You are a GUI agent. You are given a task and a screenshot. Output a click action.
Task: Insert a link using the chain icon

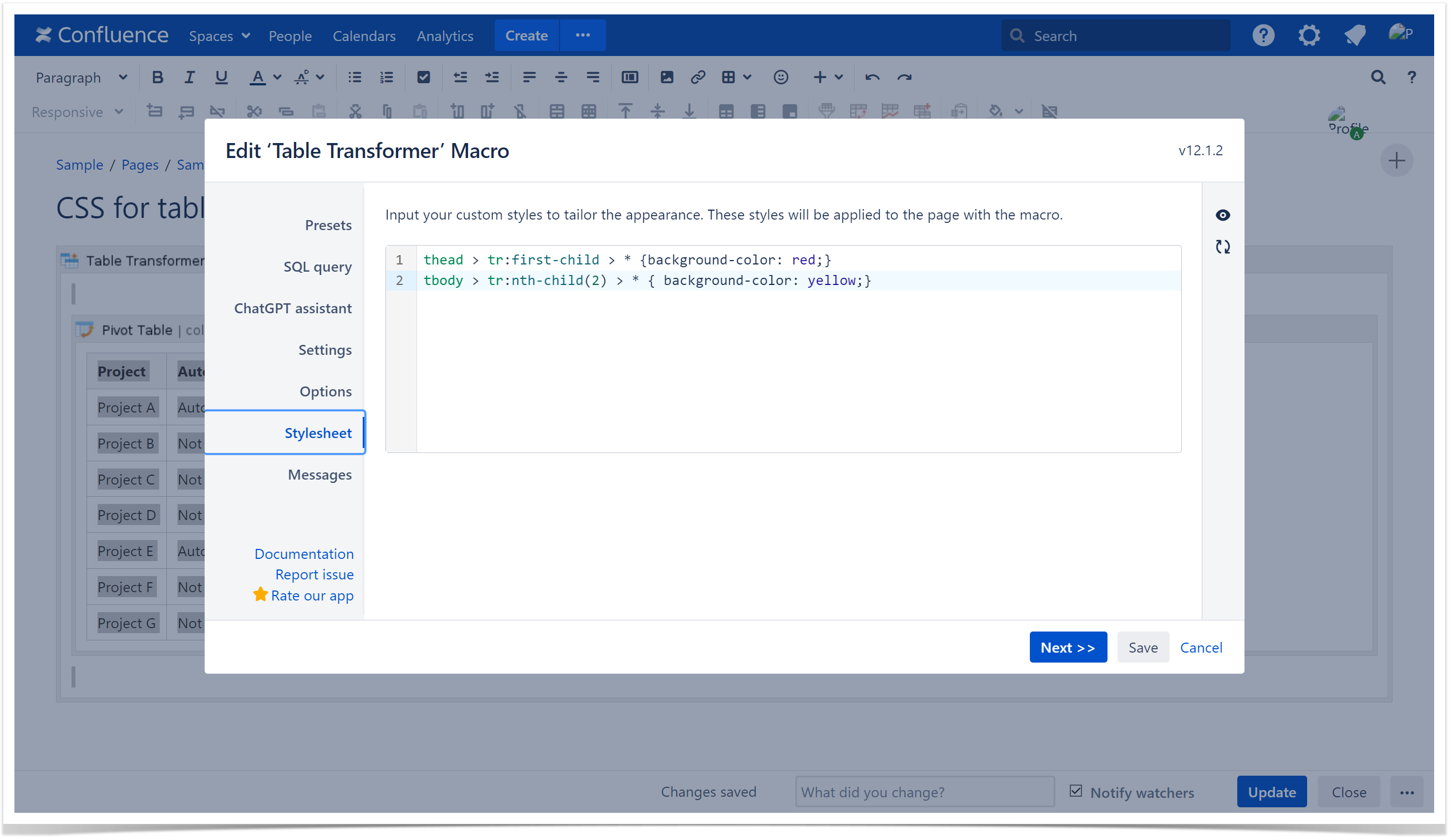698,77
